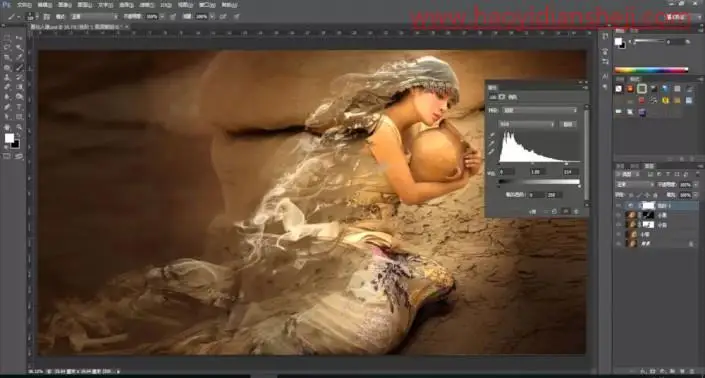Click the color spectrum ramp in Color panel
Screen dimensions: 705x378
(x=651, y=70)
